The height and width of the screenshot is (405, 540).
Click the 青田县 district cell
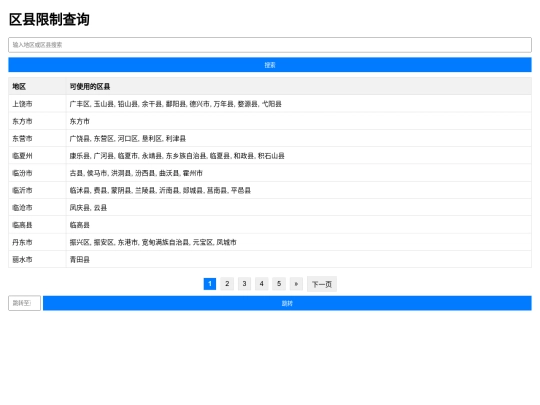299,259
